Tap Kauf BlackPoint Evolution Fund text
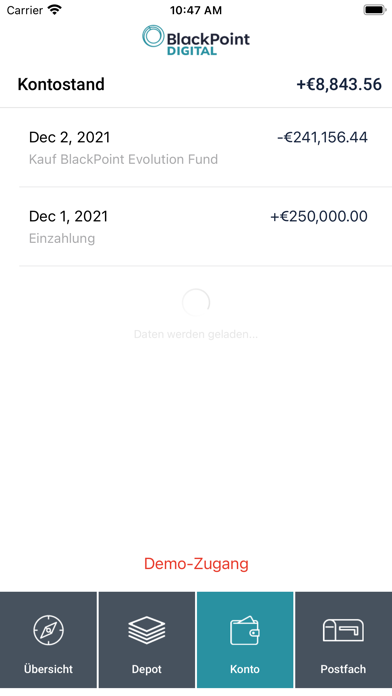Screen dimensions: 392x696 (123, 159)
